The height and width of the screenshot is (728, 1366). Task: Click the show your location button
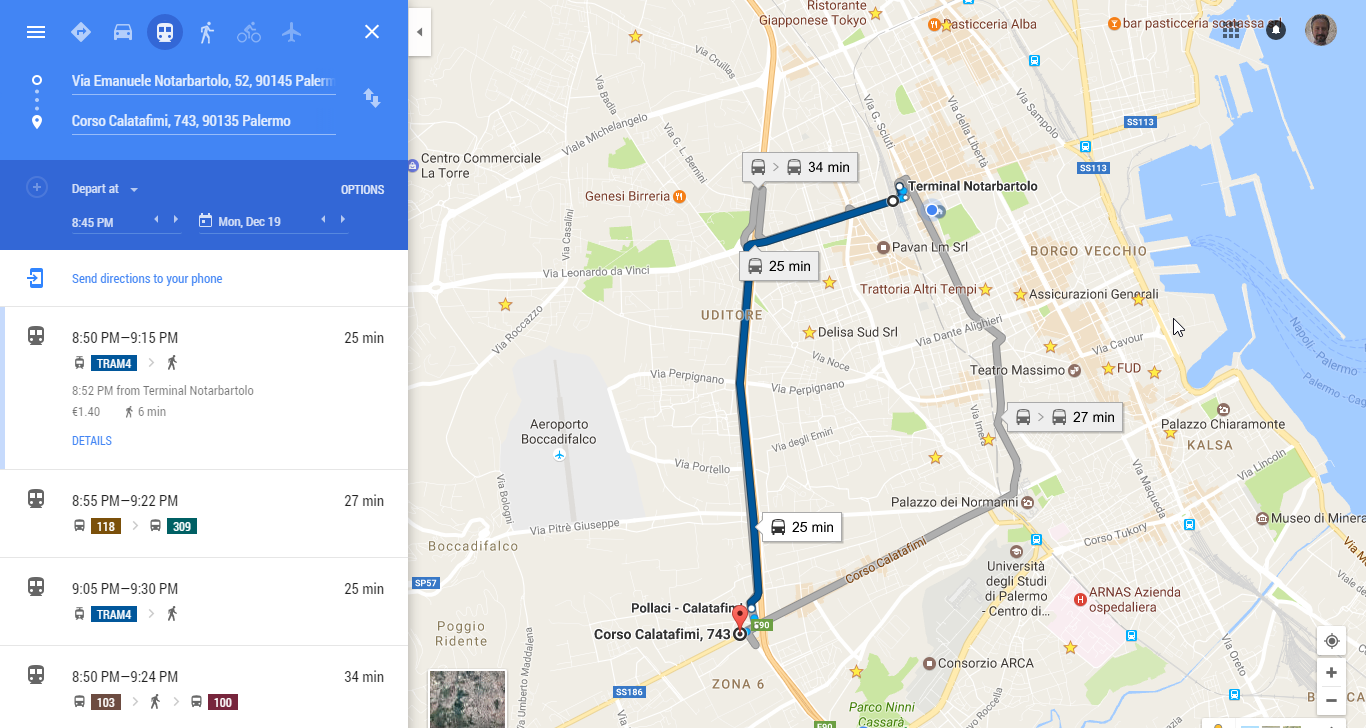coord(1331,641)
